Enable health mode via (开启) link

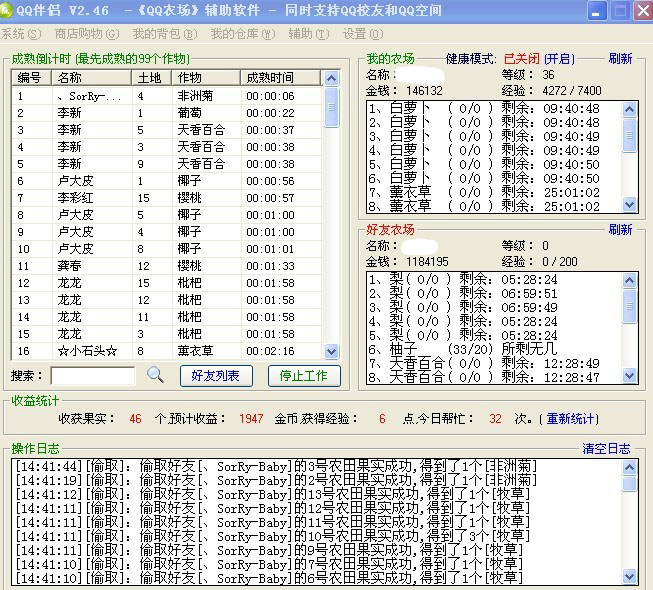(x=559, y=59)
